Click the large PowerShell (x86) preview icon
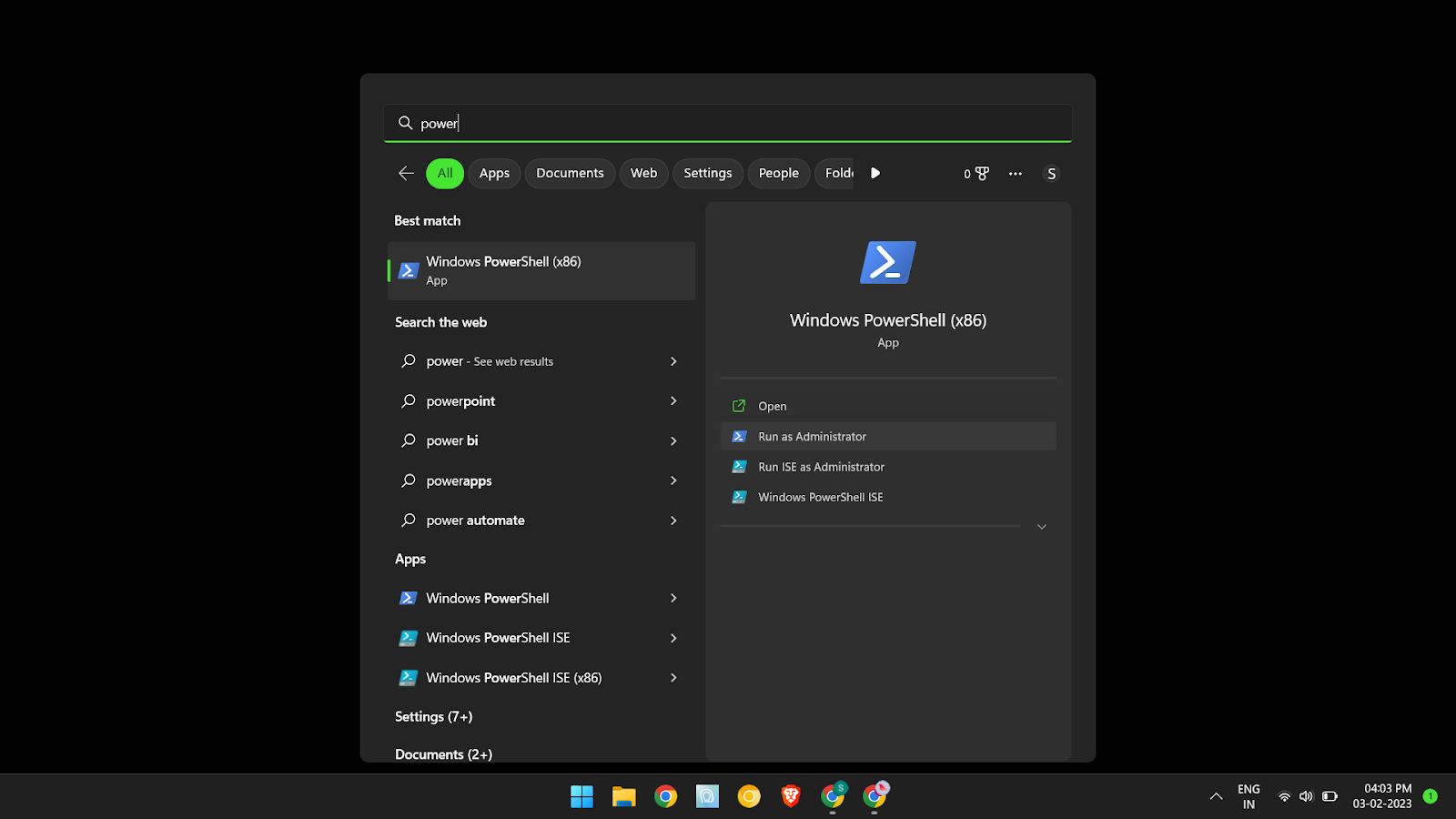 pos(888,262)
